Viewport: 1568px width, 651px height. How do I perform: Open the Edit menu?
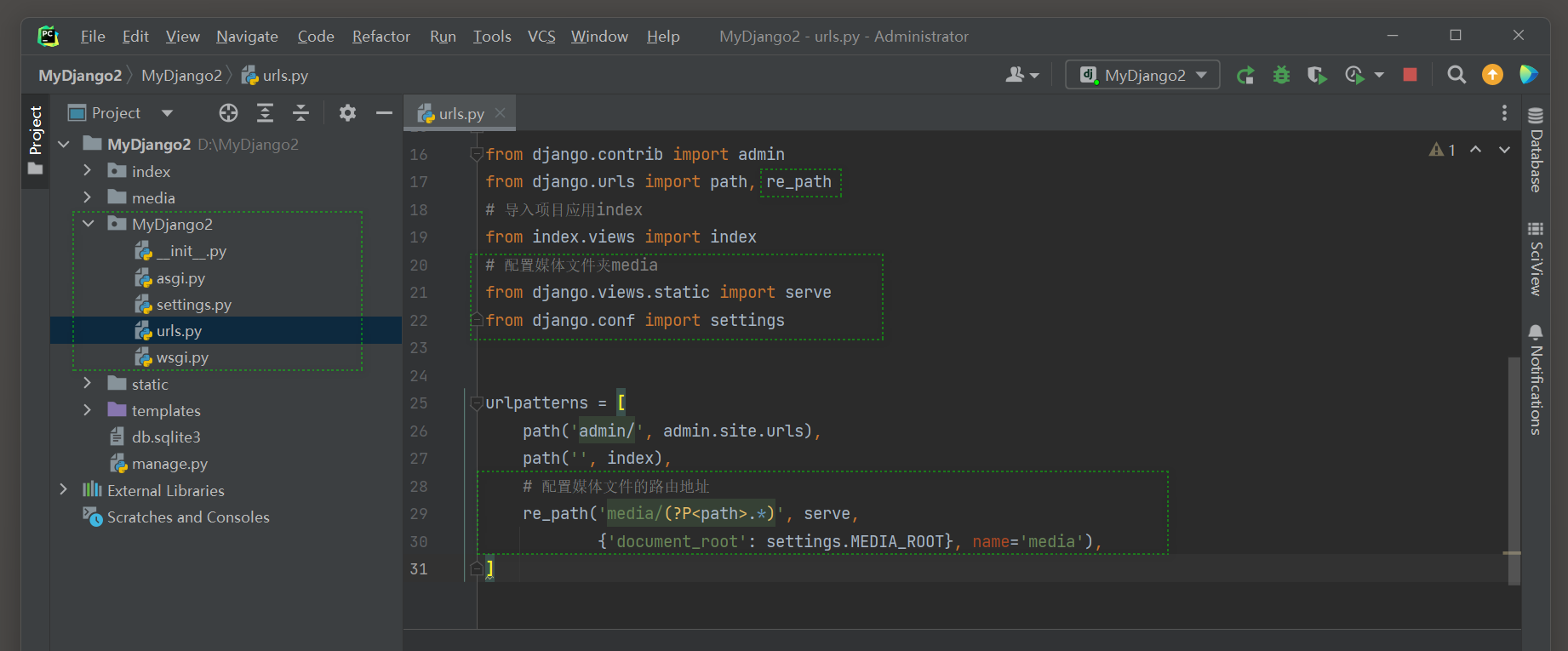click(135, 36)
